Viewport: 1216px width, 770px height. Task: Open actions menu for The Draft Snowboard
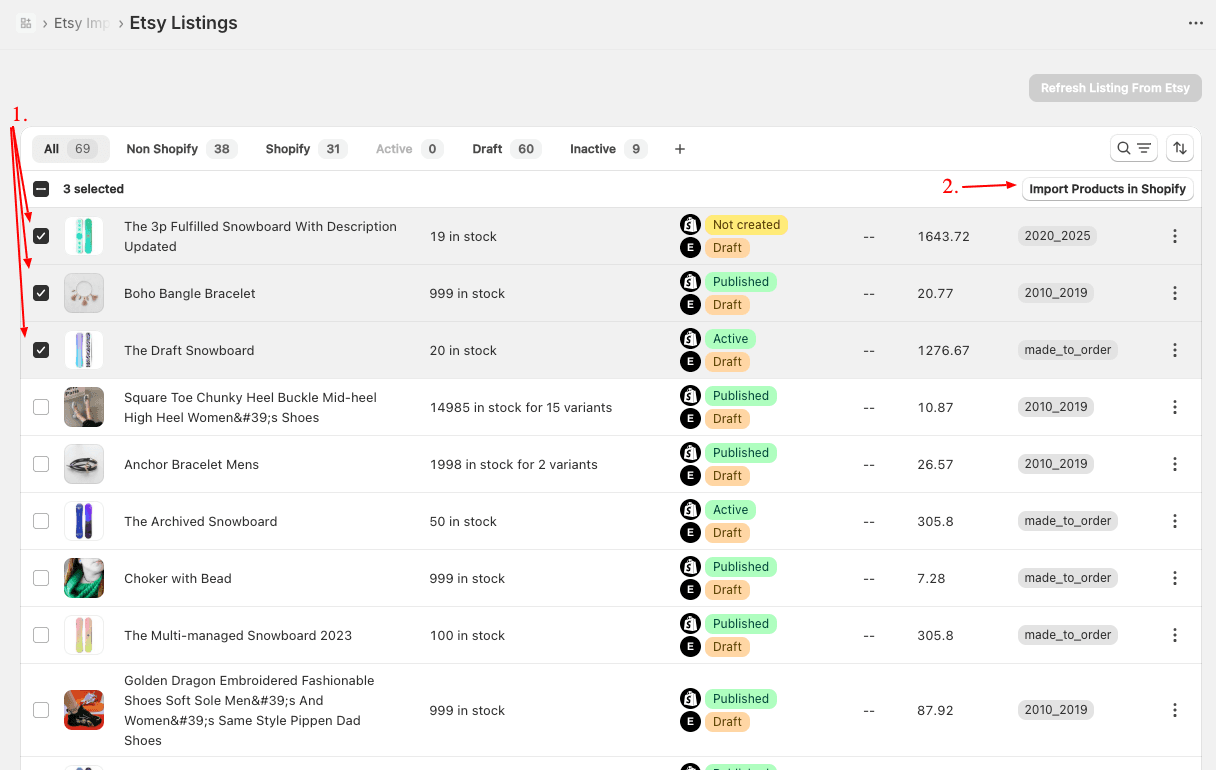1175,350
